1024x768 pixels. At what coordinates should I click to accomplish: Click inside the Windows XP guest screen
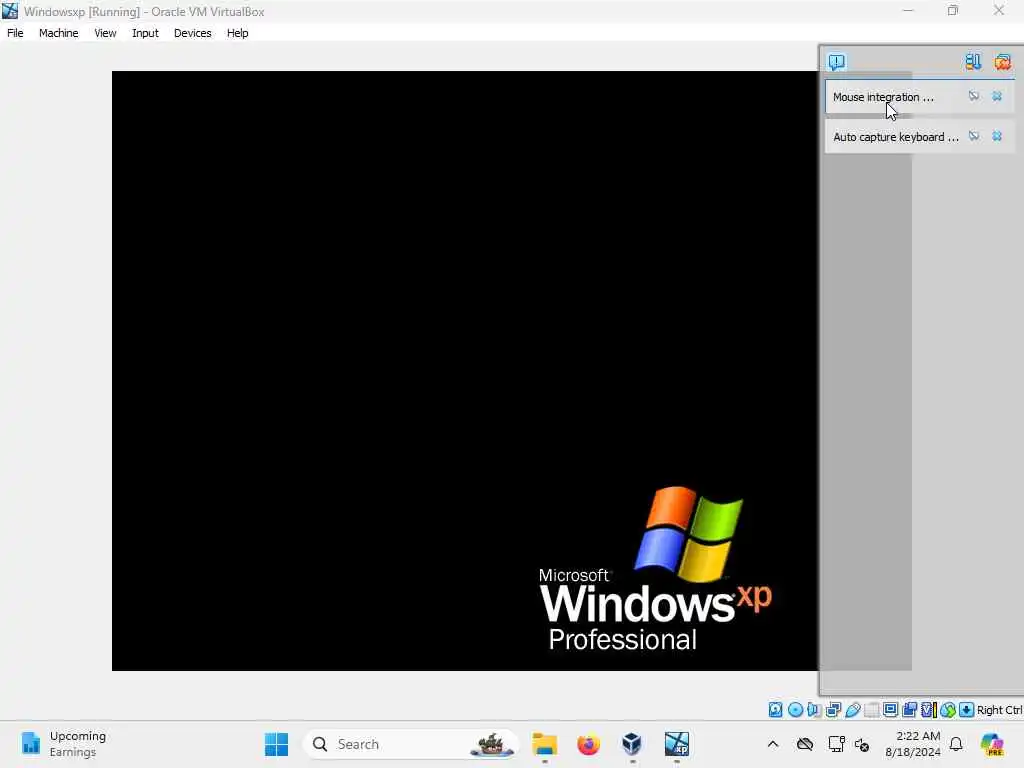point(464,370)
